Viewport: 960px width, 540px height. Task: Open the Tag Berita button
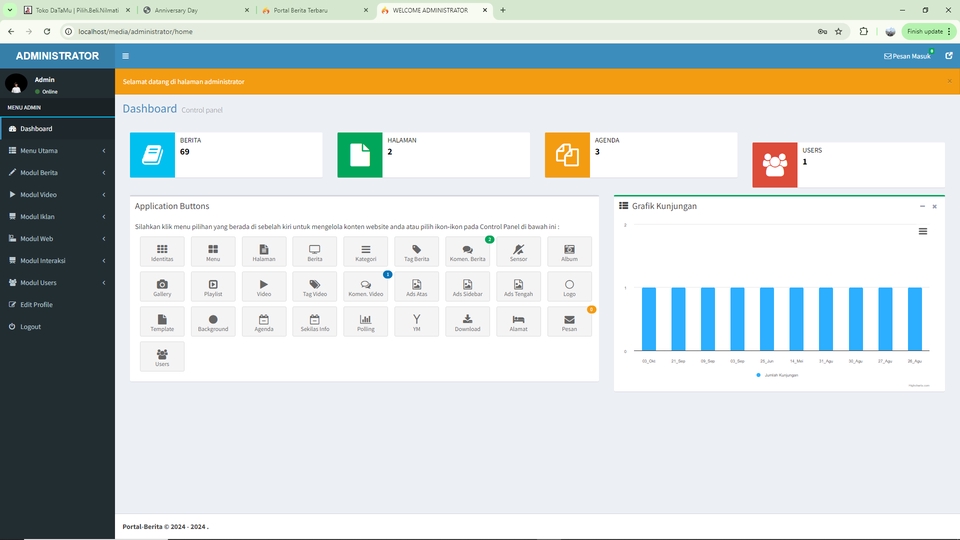coord(416,252)
